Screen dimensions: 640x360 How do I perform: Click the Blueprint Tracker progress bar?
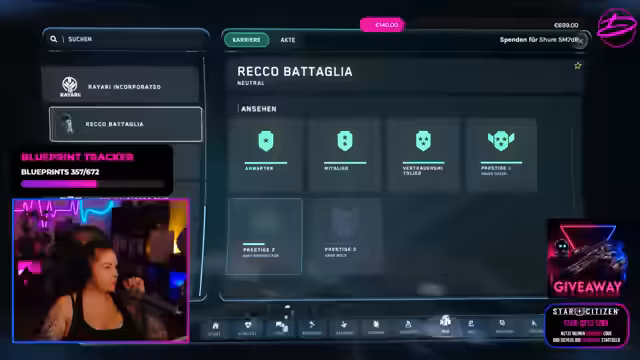tap(93, 184)
